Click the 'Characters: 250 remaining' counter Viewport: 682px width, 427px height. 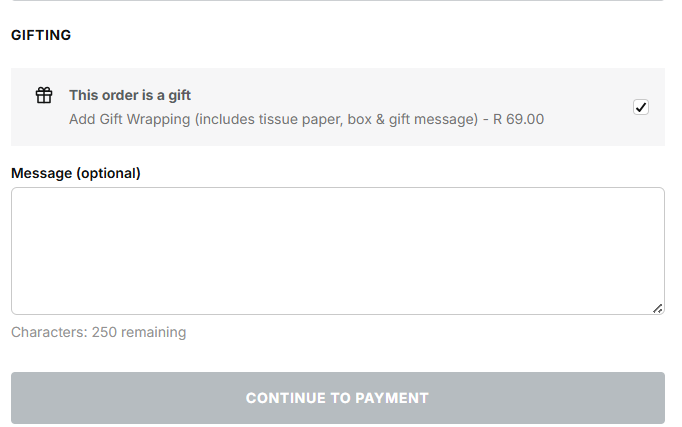click(98, 332)
